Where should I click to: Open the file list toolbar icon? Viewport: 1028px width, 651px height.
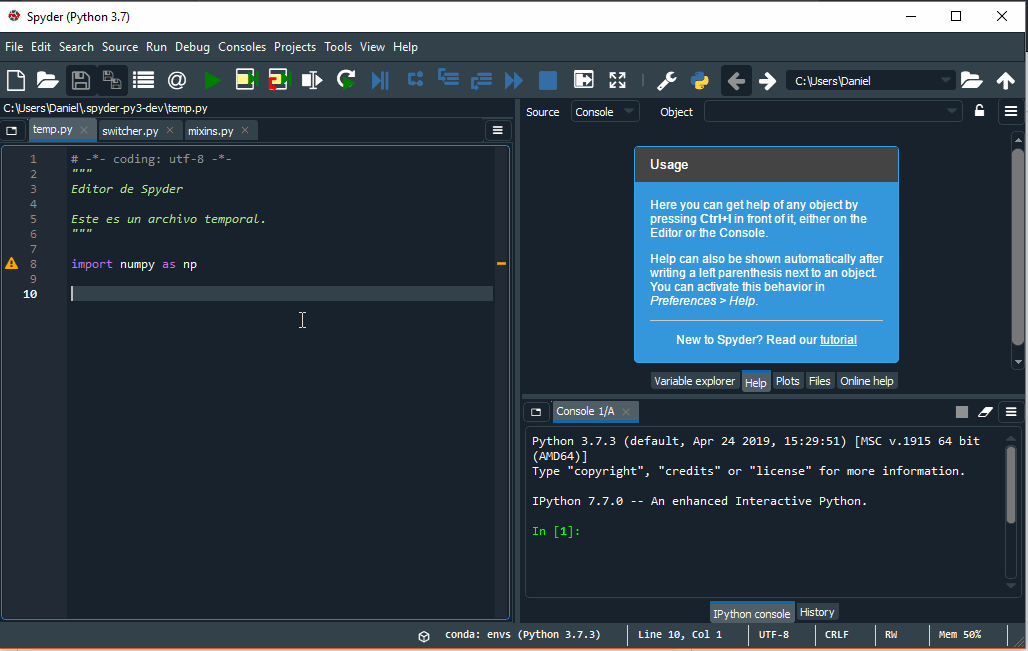click(144, 81)
